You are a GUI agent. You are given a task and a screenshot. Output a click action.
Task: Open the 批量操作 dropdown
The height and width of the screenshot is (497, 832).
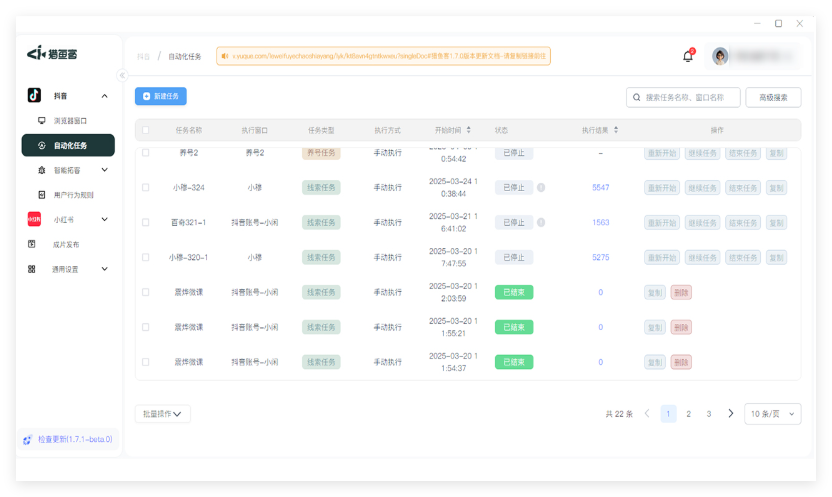[x=162, y=413]
